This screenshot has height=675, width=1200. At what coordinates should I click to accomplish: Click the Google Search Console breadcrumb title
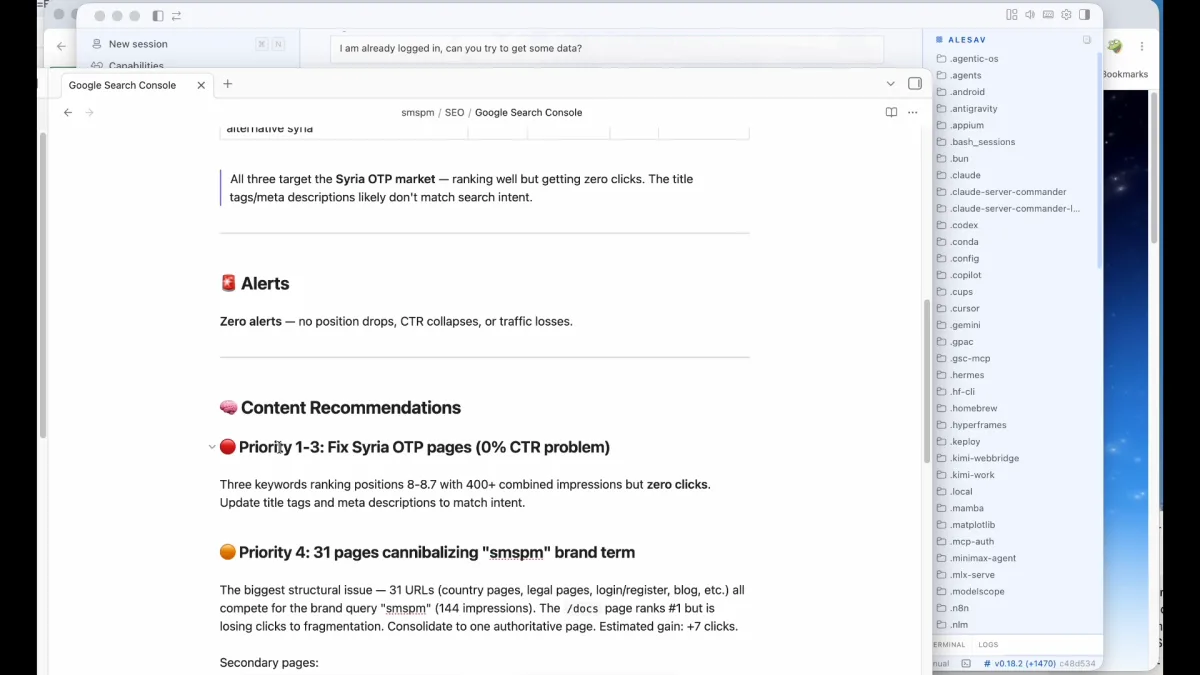tap(528, 113)
